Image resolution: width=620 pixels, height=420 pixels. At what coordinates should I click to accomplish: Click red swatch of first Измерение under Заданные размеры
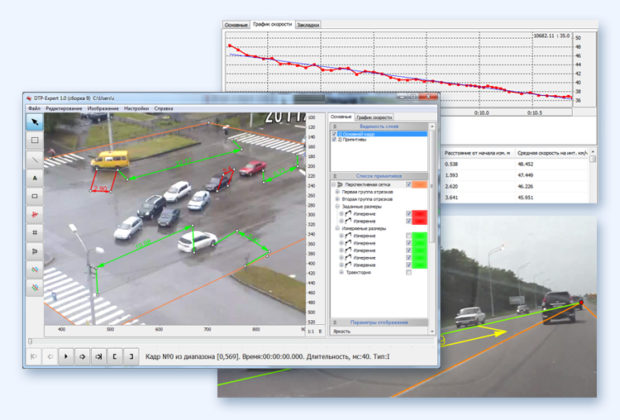(420, 214)
